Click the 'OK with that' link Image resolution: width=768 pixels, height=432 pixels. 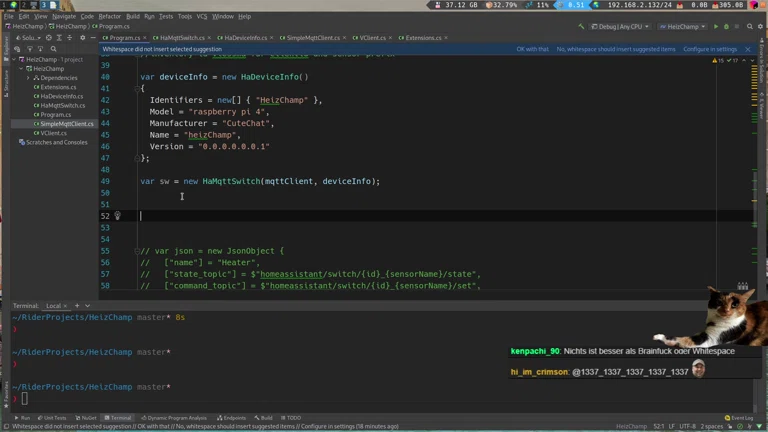(x=532, y=49)
